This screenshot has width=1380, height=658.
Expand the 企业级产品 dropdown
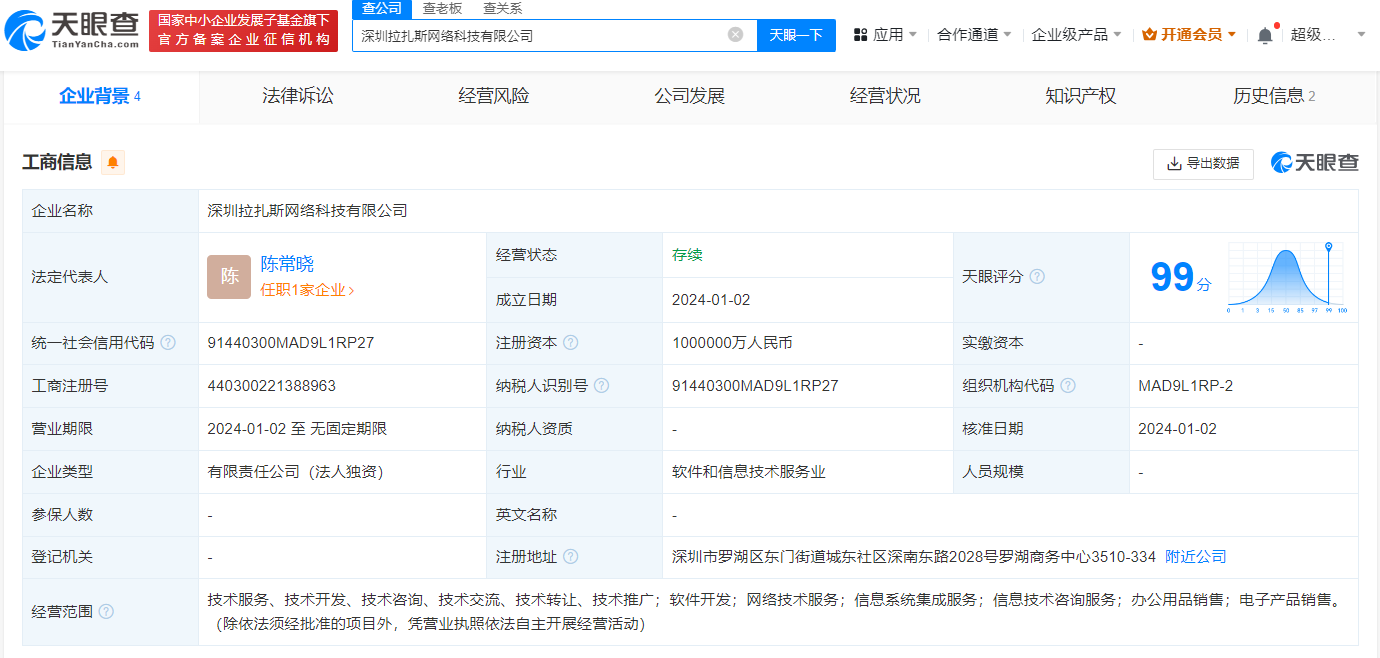pyautogui.click(x=1075, y=35)
